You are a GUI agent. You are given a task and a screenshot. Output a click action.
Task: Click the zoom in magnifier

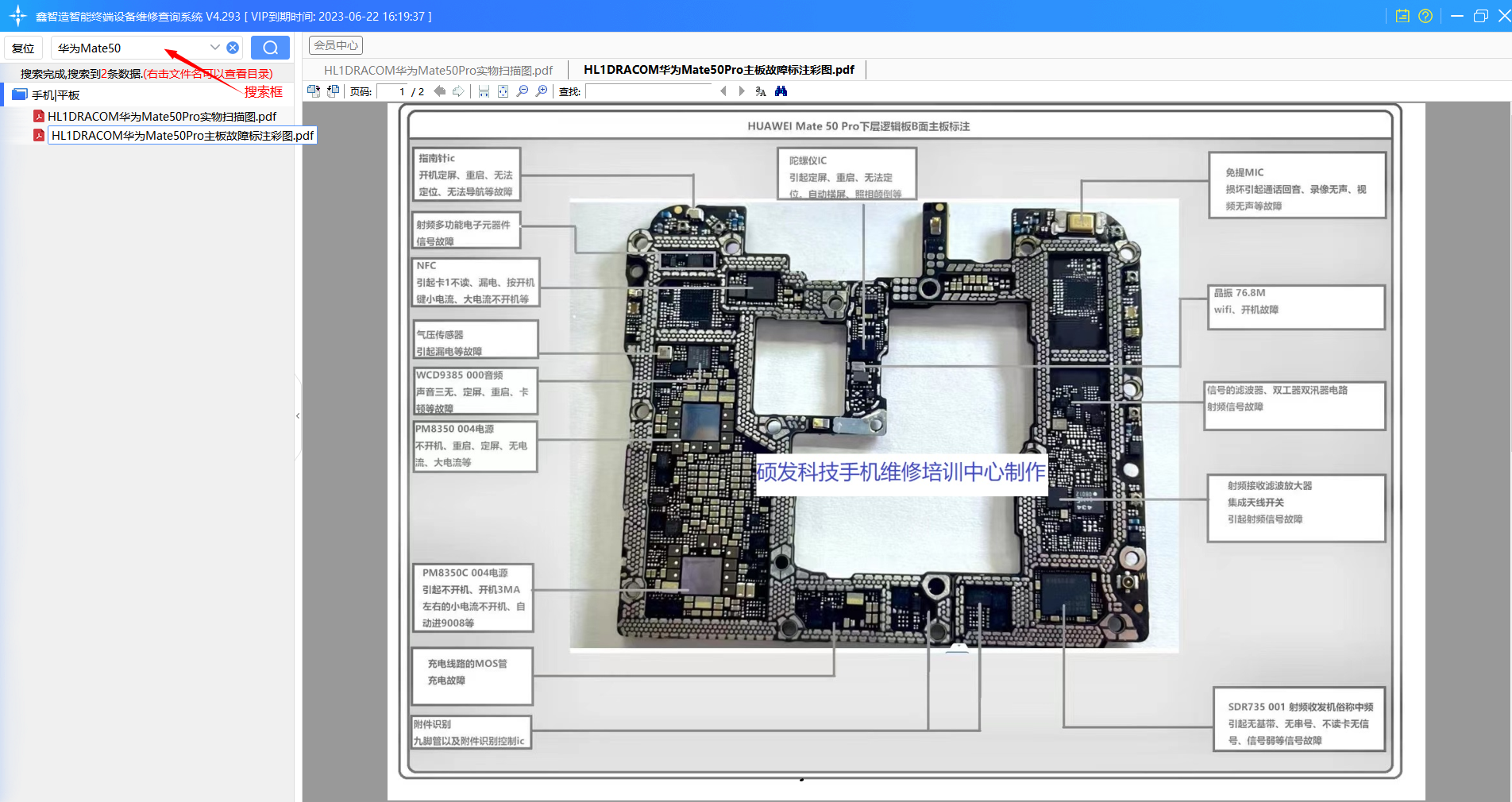click(x=542, y=91)
